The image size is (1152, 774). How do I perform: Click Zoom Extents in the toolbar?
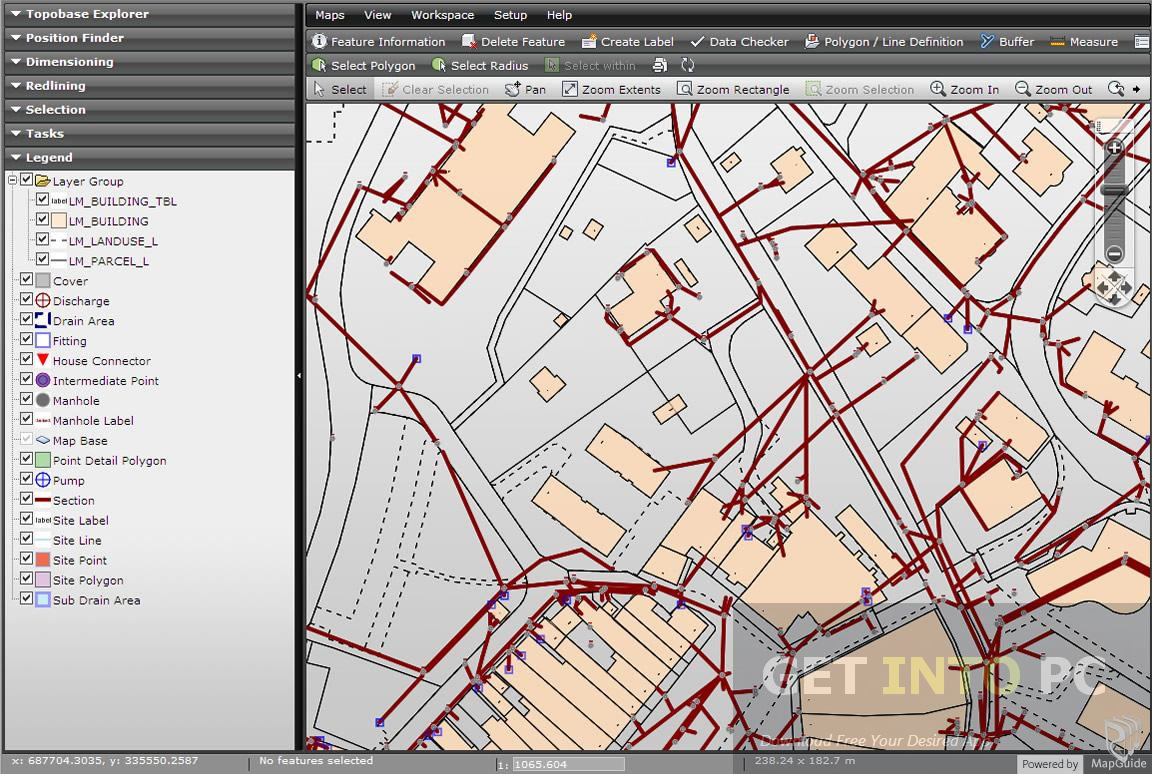[x=612, y=89]
